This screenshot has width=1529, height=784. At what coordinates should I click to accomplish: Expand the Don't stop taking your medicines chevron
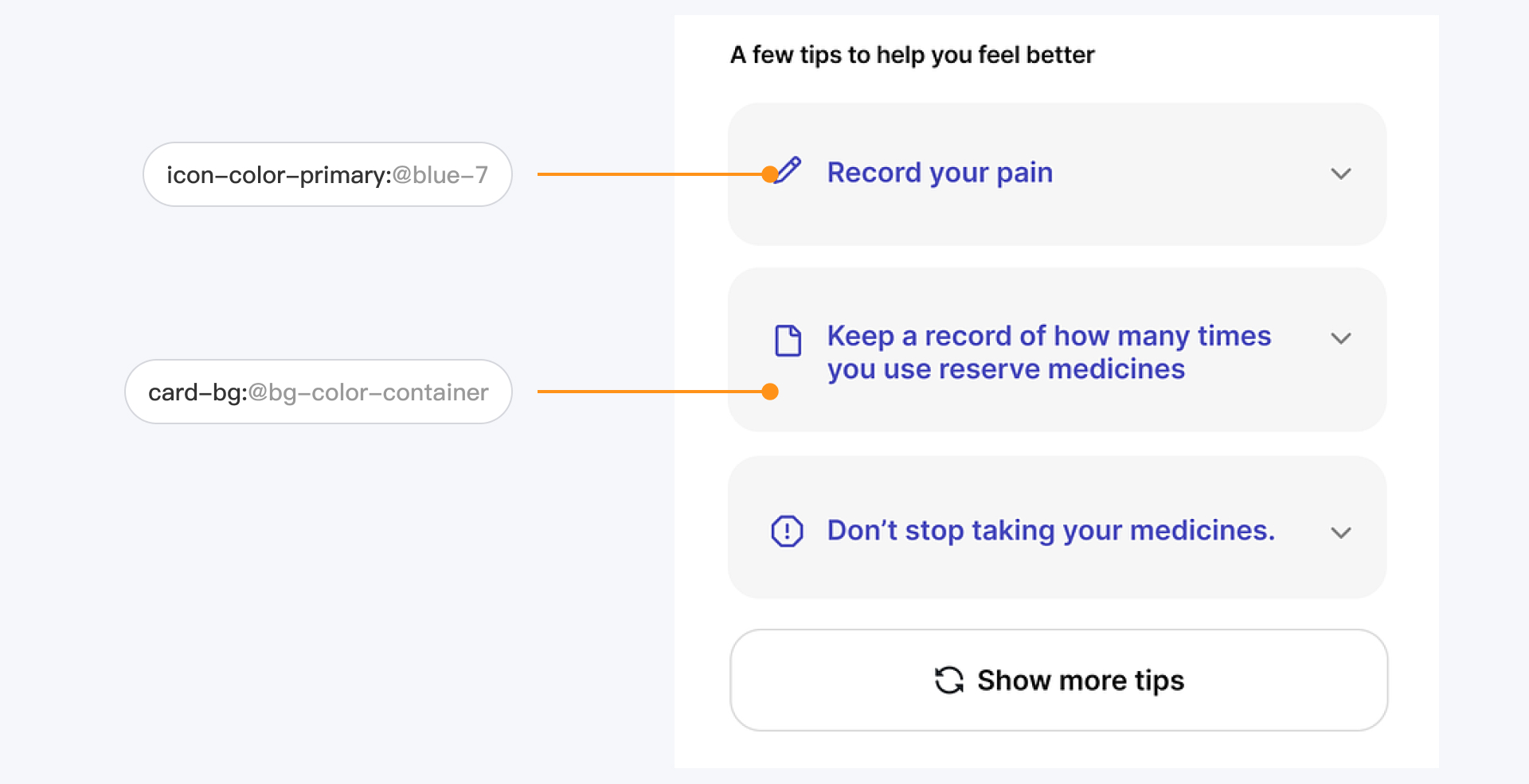(1341, 532)
